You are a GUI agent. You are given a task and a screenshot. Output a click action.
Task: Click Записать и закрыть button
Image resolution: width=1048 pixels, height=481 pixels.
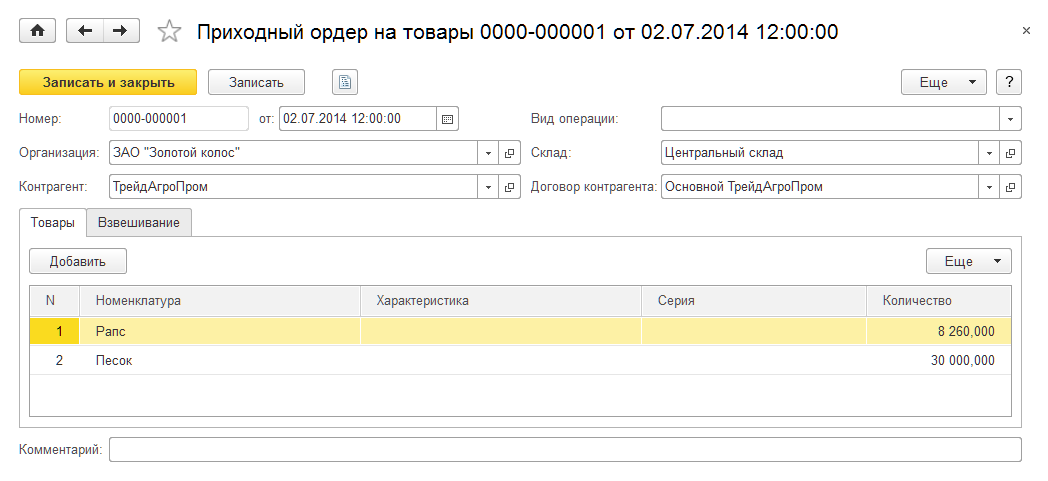tap(108, 82)
